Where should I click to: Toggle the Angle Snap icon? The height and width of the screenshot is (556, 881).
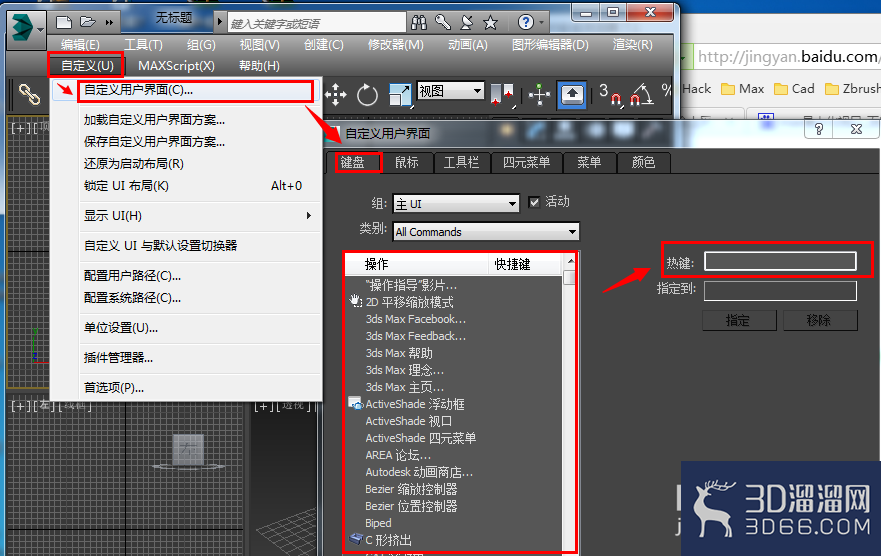pyautogui.click(x=642, y=94)
